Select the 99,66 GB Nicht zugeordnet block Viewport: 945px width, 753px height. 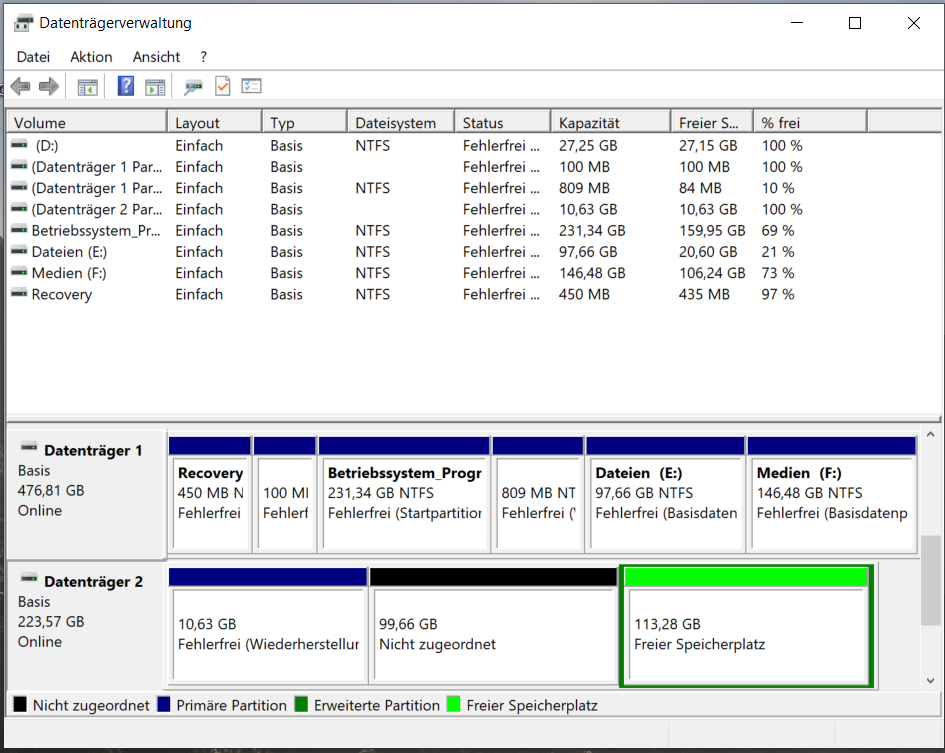[x=494, y=626]
